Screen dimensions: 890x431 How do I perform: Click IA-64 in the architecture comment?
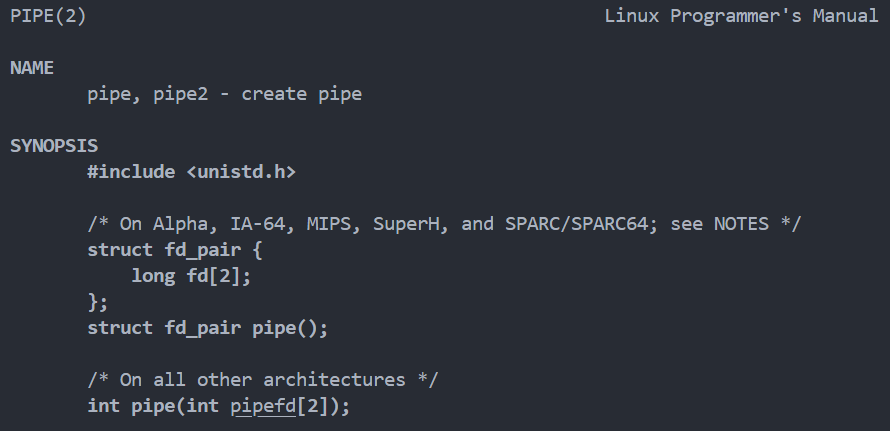(263, 224)
